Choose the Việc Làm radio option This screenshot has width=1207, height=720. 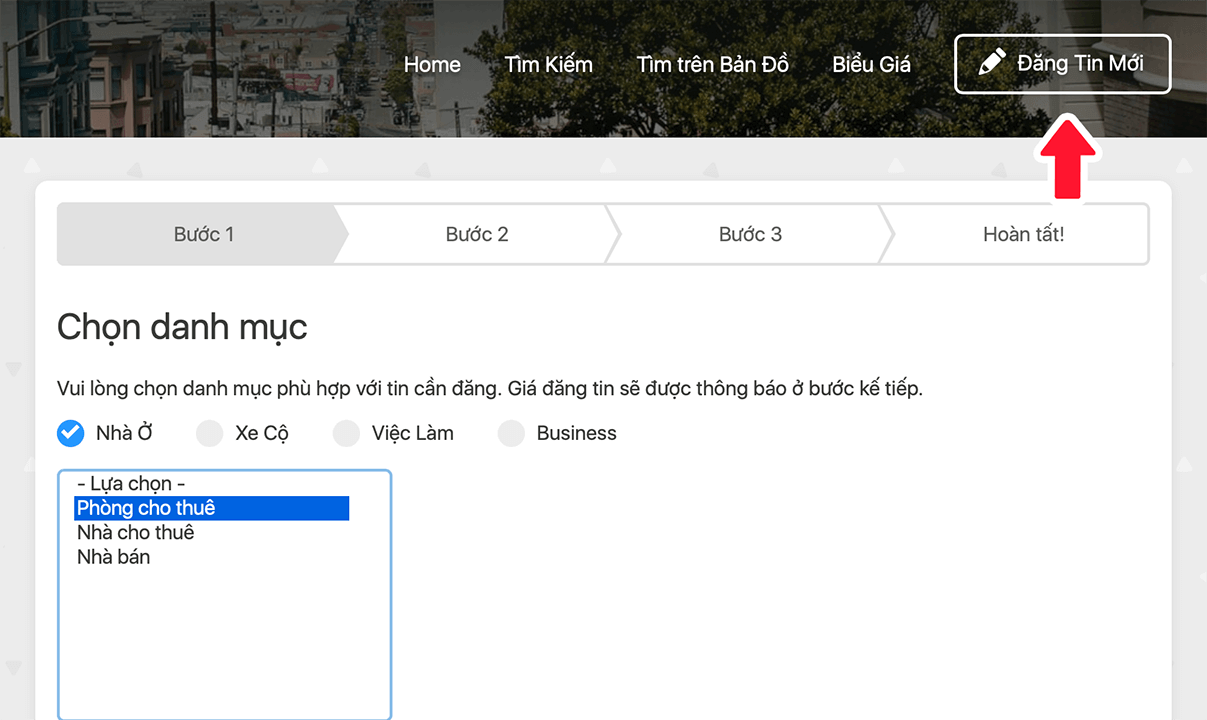pos(346,433)
